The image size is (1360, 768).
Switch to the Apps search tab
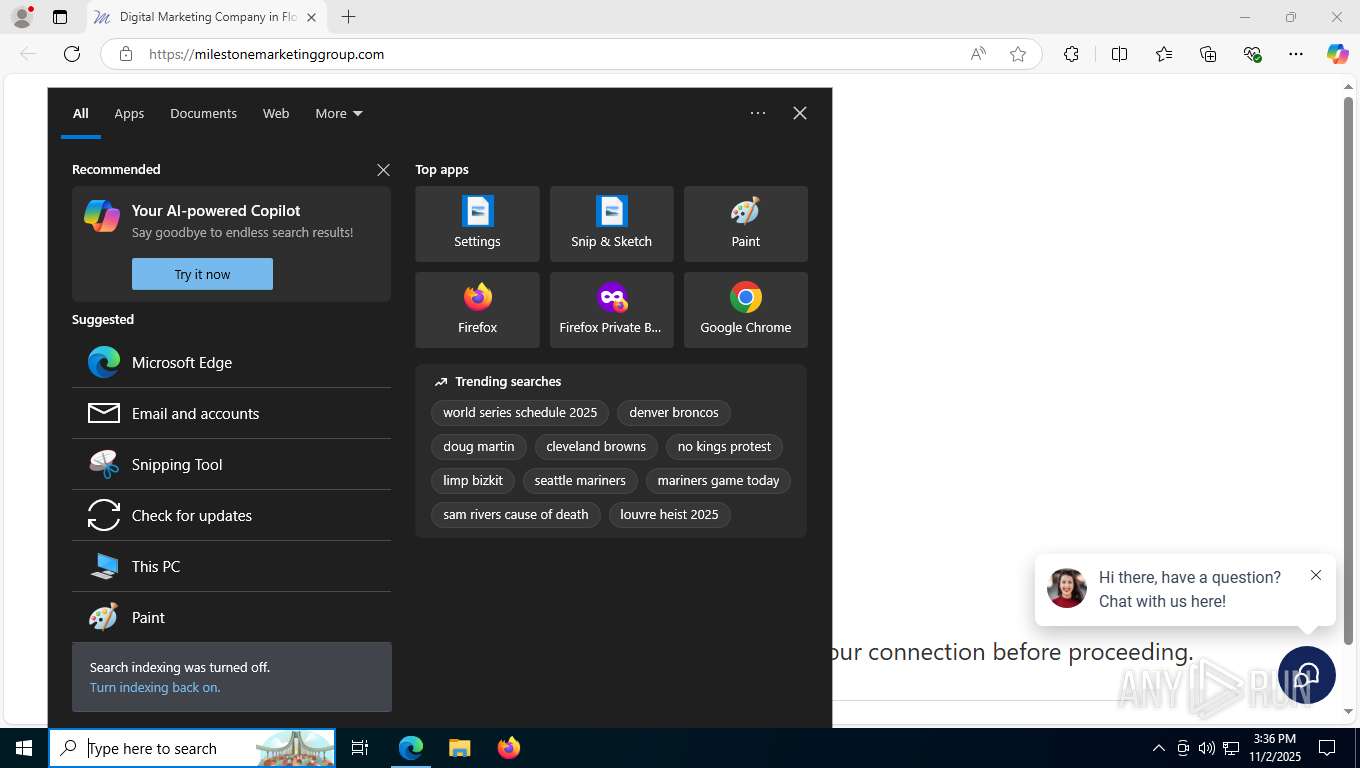[x=129, y=113]
